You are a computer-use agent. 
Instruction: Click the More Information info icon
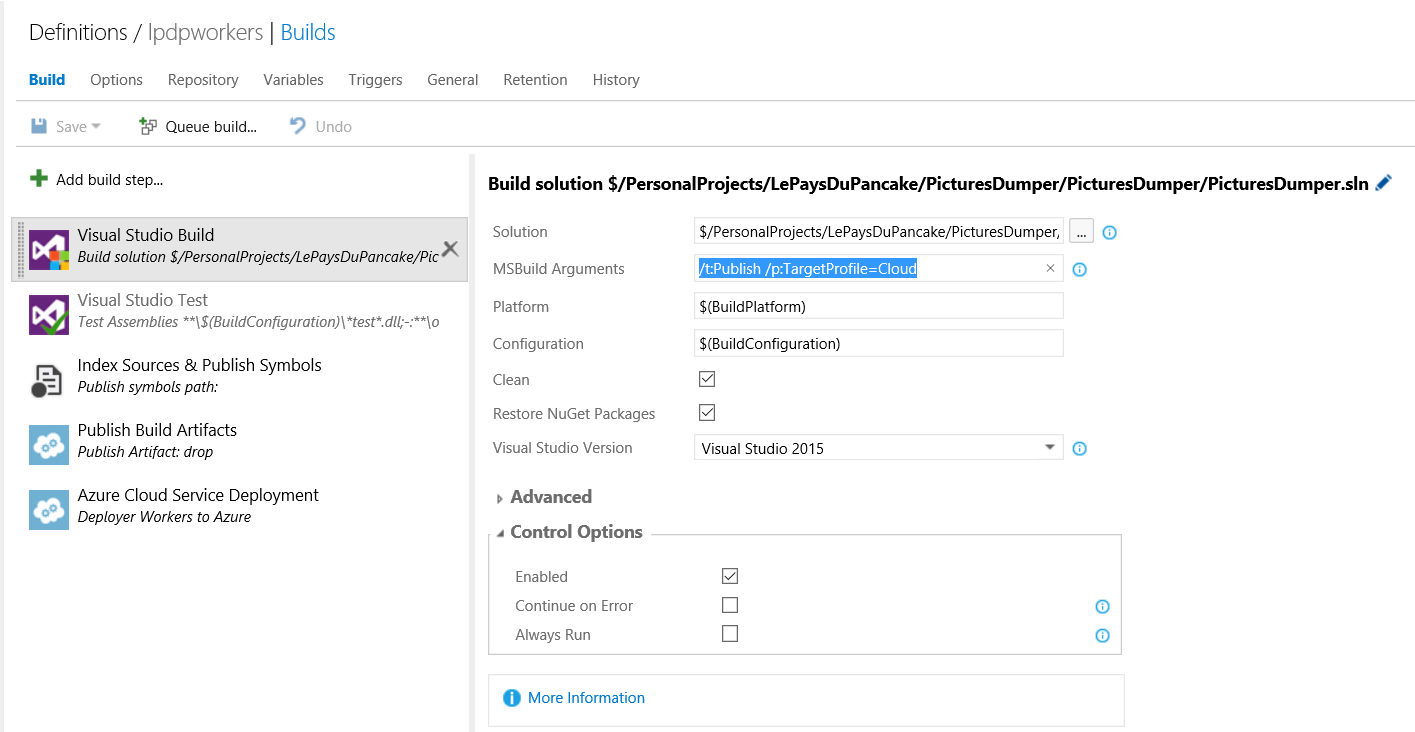coord(512,698)
